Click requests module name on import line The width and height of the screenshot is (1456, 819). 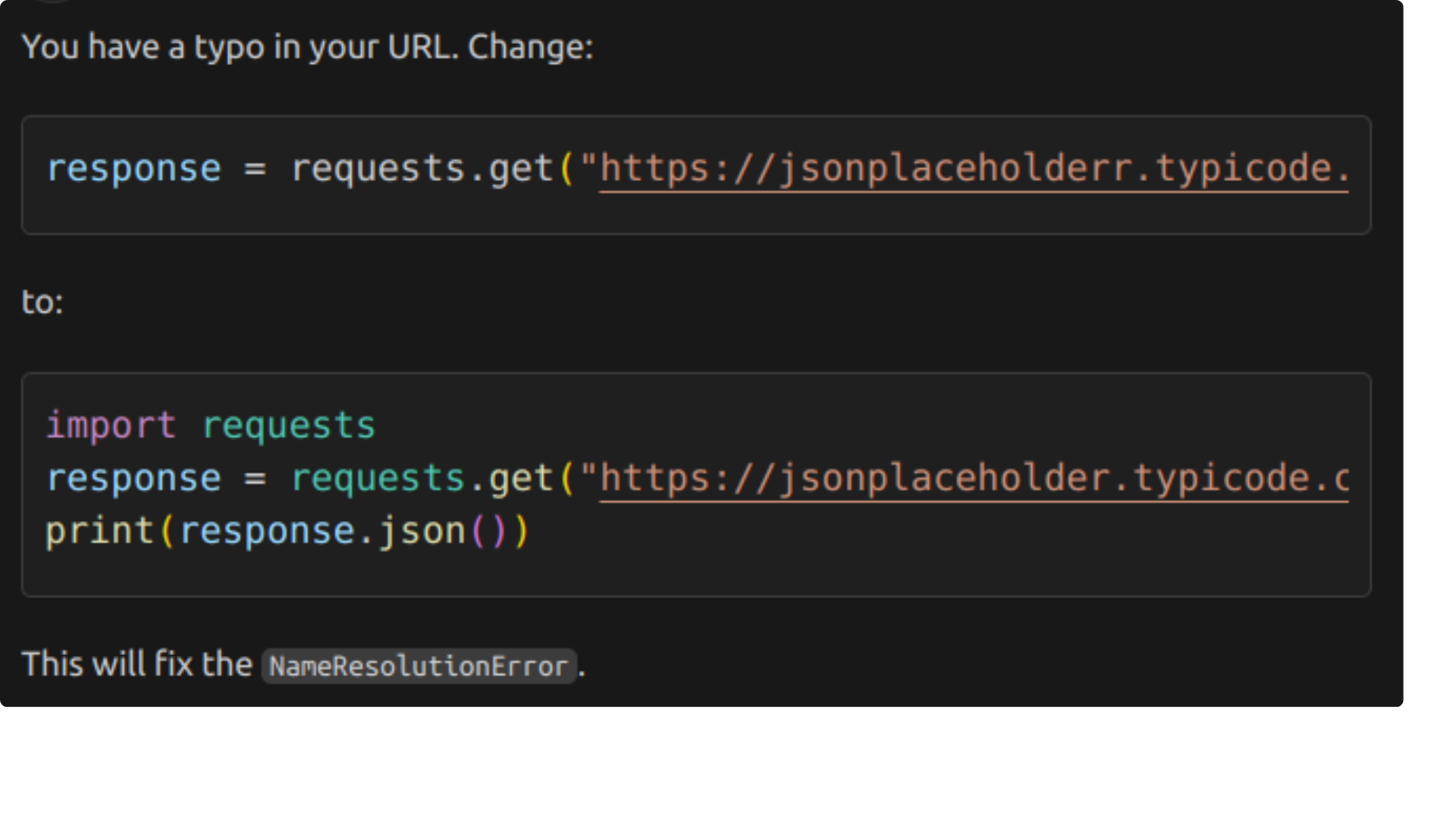288,425
